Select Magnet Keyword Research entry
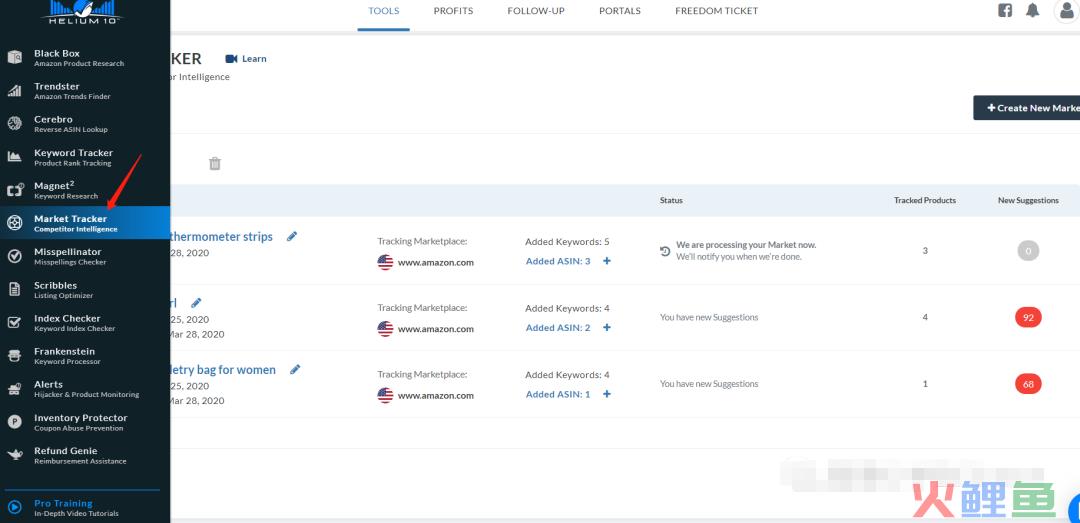The width and height of the screenshot is (1080, 523). (85, 189)
